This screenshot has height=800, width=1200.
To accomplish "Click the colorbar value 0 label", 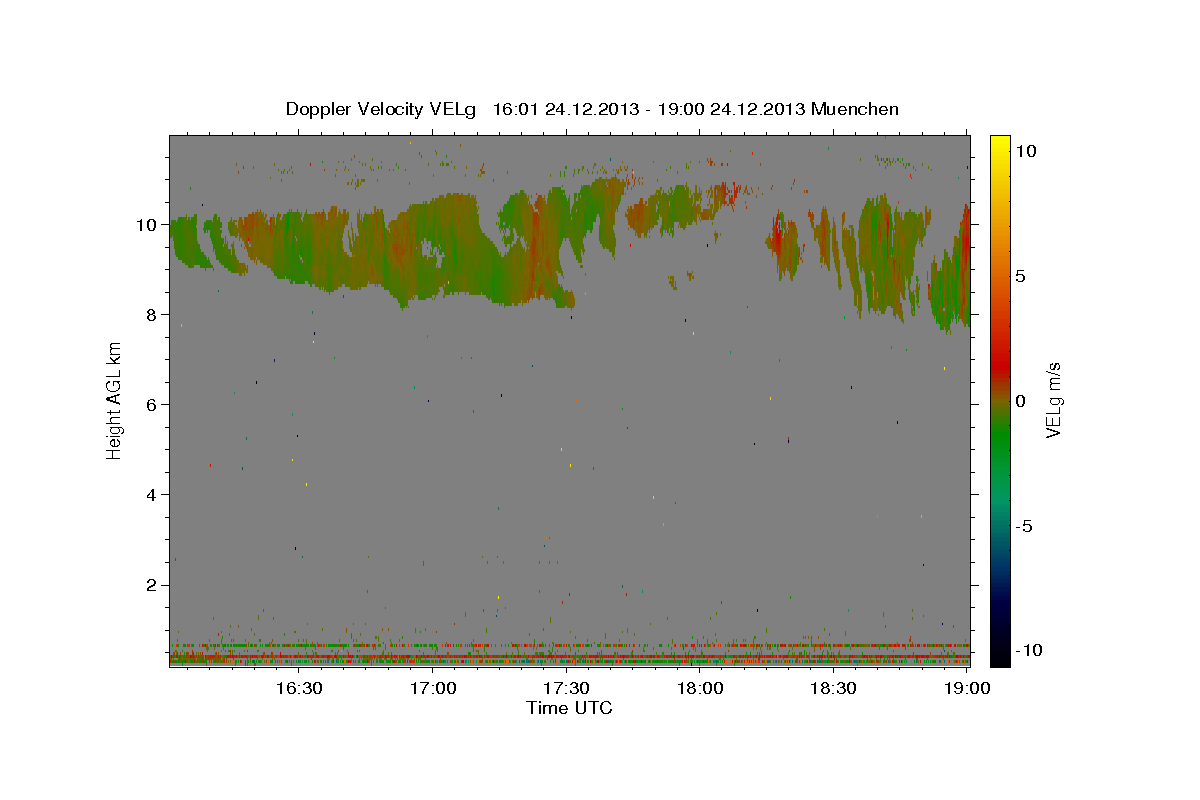I will [1021, 401].
